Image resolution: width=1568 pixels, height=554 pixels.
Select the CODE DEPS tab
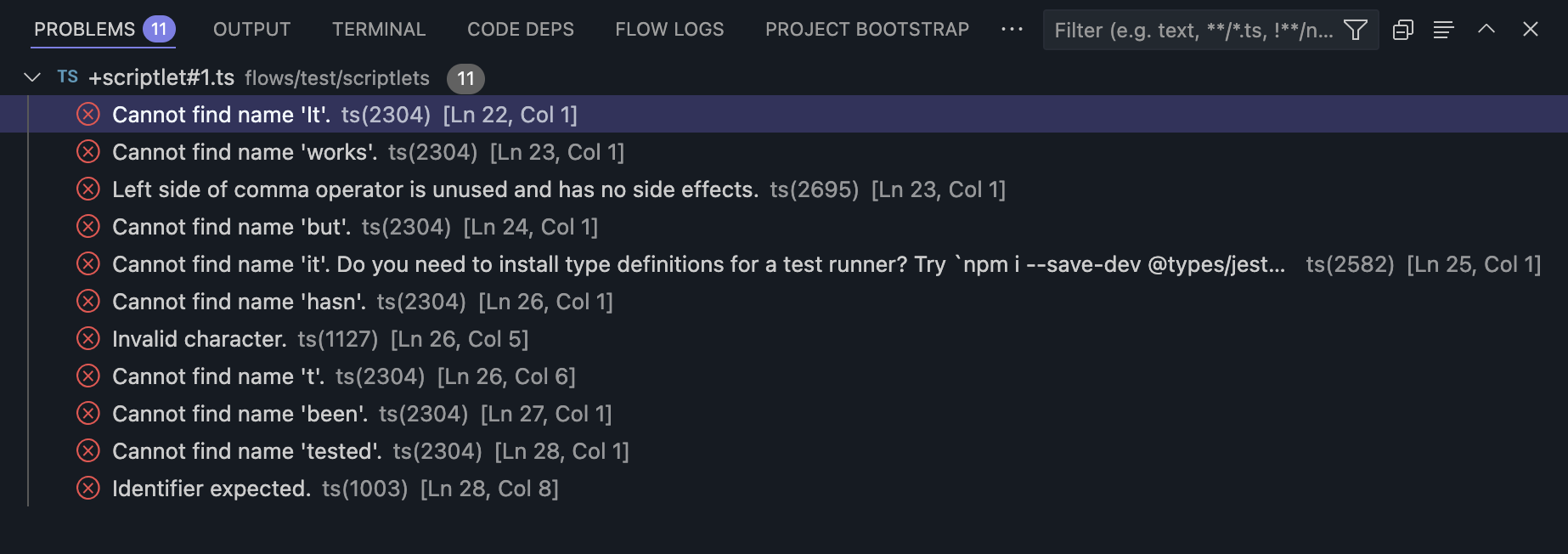tap(521, 29)
